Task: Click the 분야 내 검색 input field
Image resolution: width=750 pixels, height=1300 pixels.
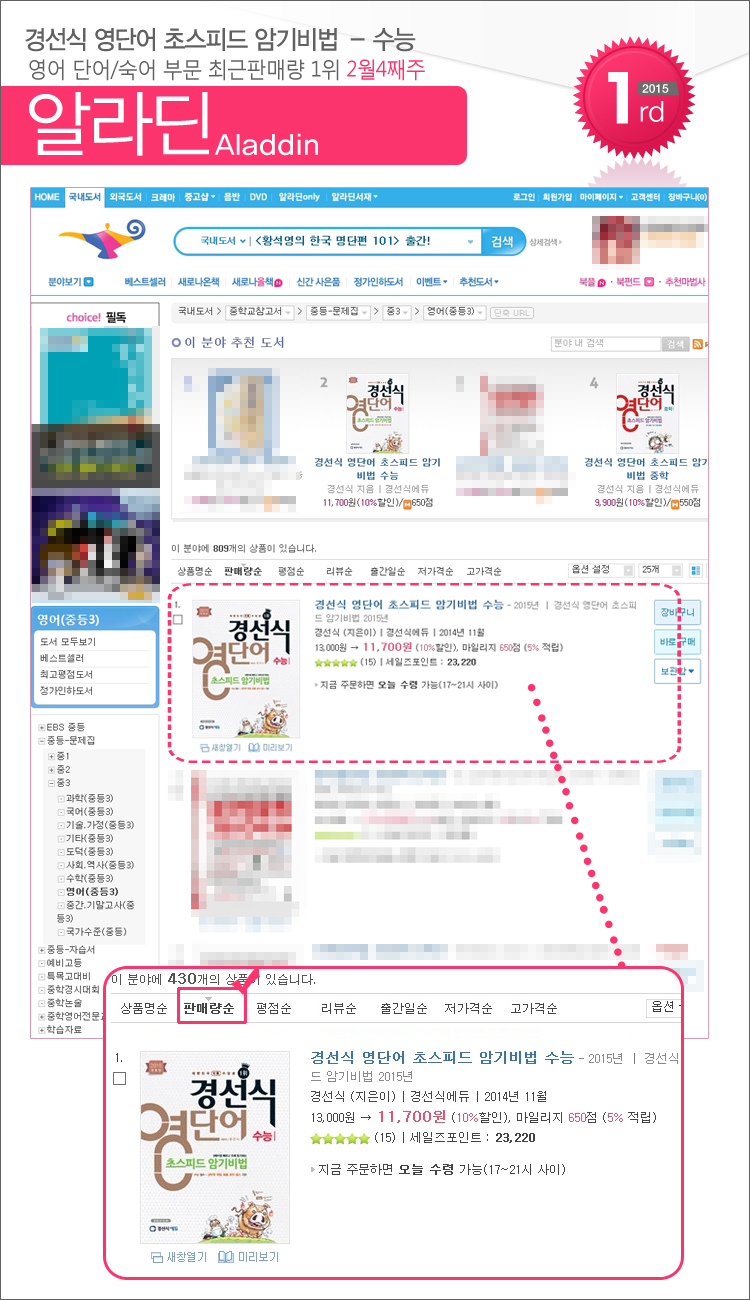Action: [604, 344]
